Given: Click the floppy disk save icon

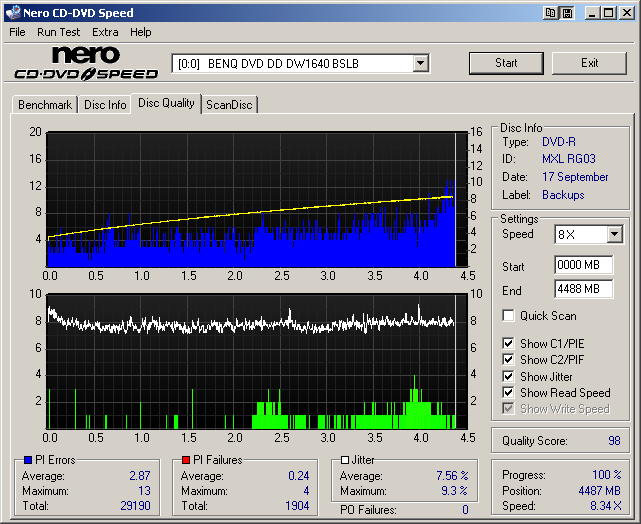Looking at the screenshot, I should [567, 13].
